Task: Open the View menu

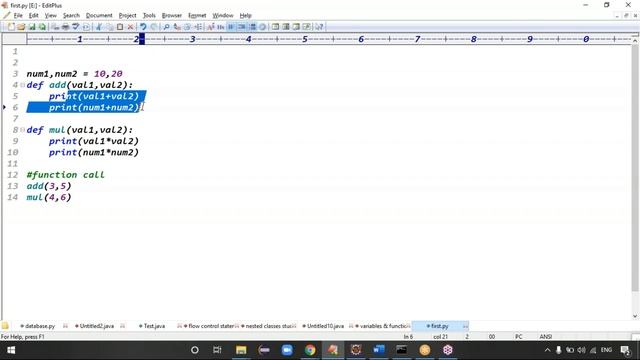Action: pyautogui.click(x=51, y=16)
